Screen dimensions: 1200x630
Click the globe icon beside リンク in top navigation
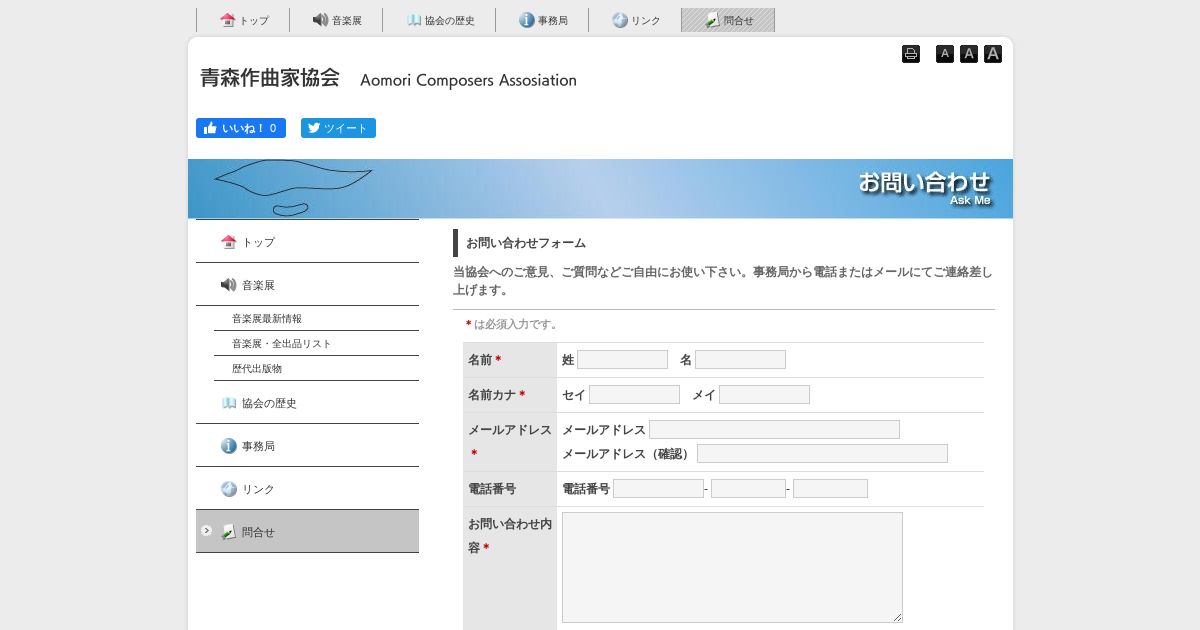(x=620, y=20)
